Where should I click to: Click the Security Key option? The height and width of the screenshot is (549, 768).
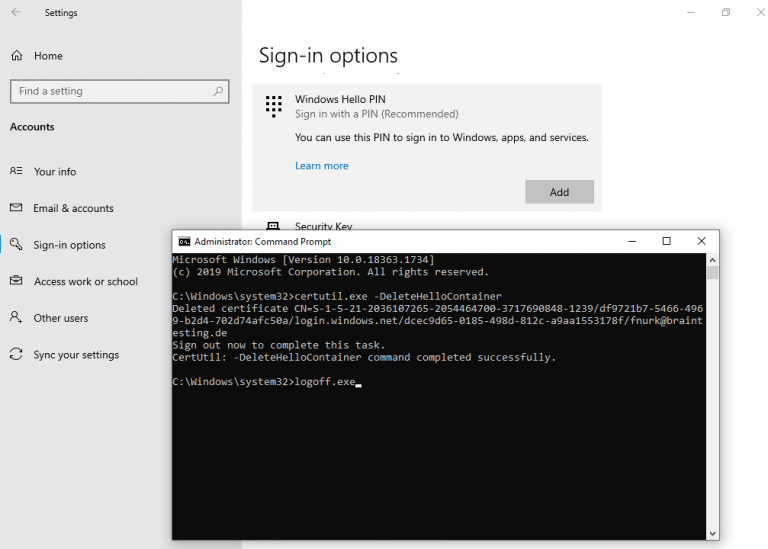point(323,226)
